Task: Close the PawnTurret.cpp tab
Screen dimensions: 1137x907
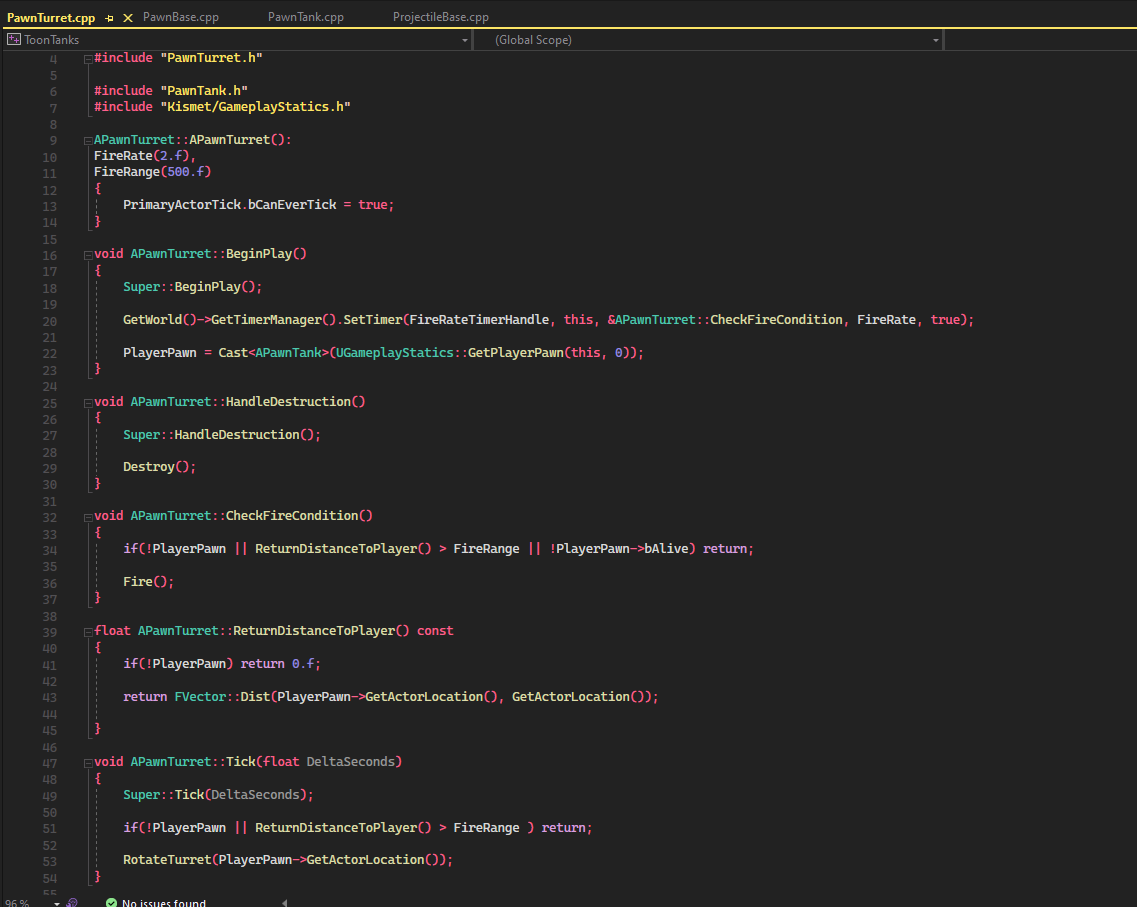Action: click(128, 18)
